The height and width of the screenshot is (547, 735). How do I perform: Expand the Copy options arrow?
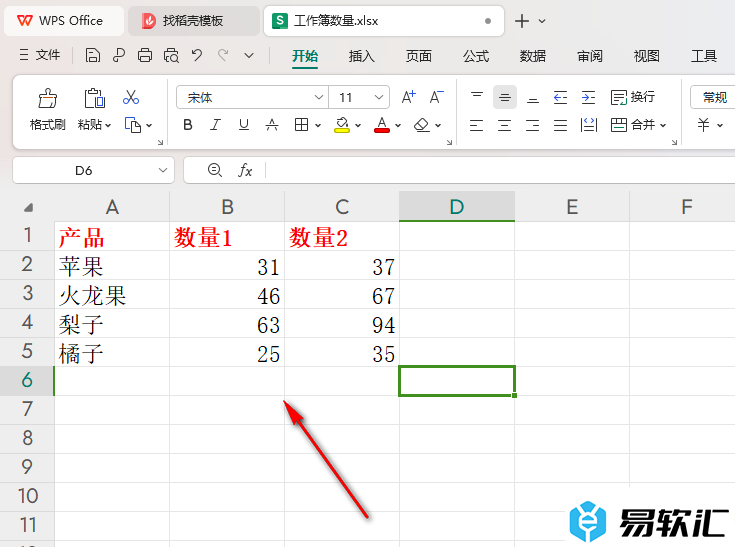149,126
